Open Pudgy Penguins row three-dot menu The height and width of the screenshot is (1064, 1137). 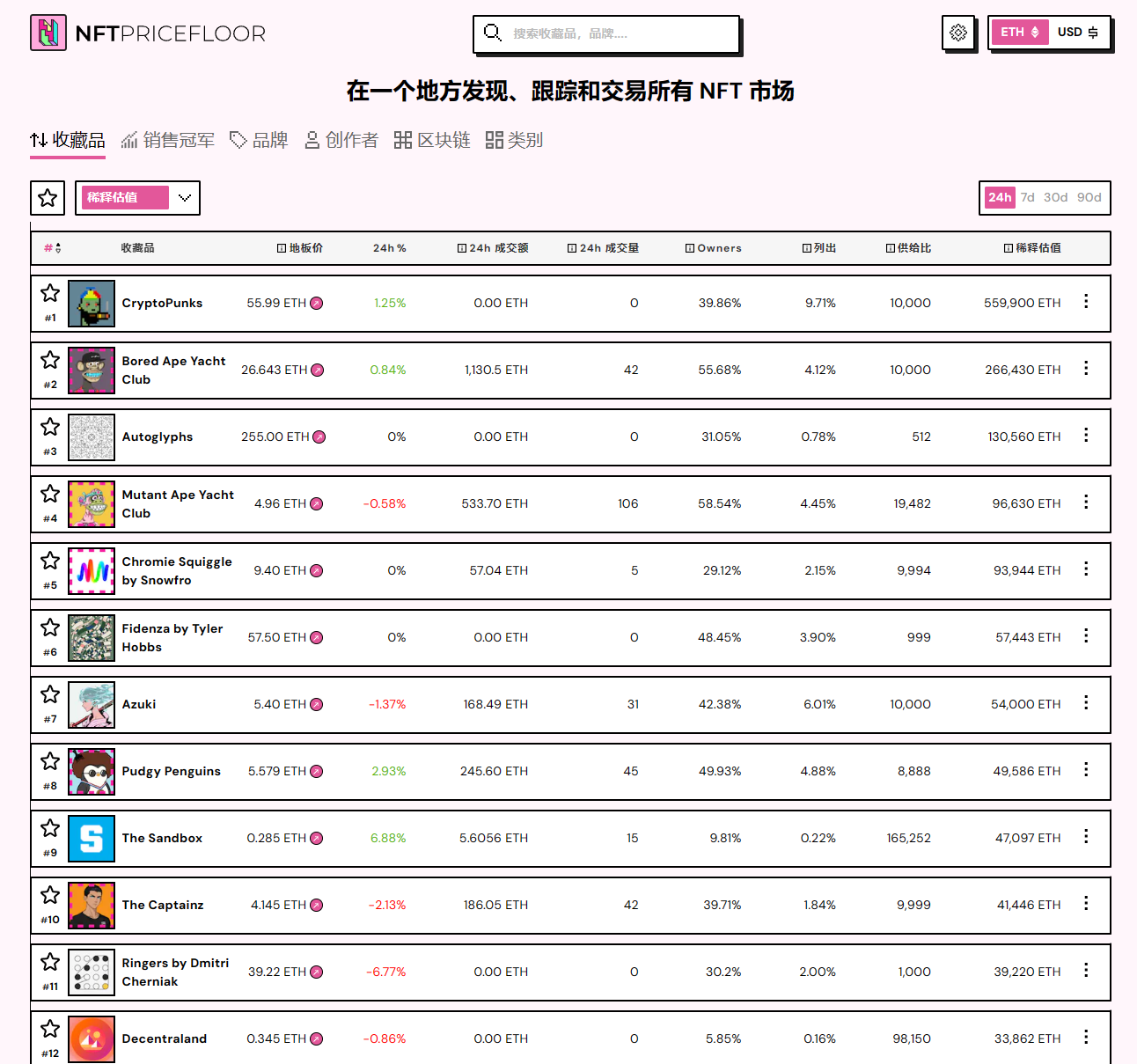tap(1086, 769)
